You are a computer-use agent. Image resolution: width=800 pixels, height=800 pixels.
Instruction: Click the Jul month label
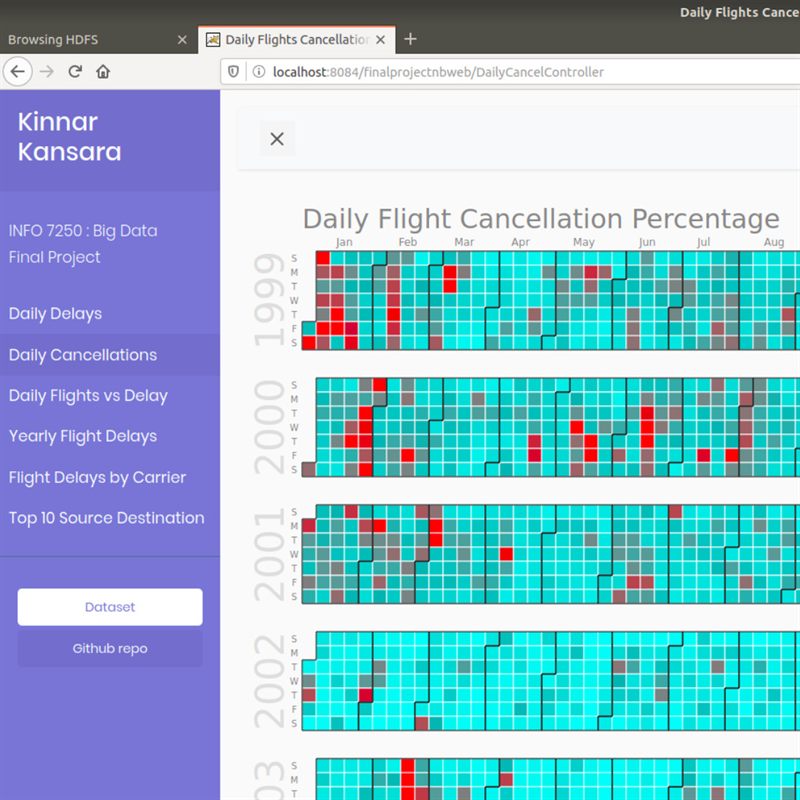pos(703,242)
